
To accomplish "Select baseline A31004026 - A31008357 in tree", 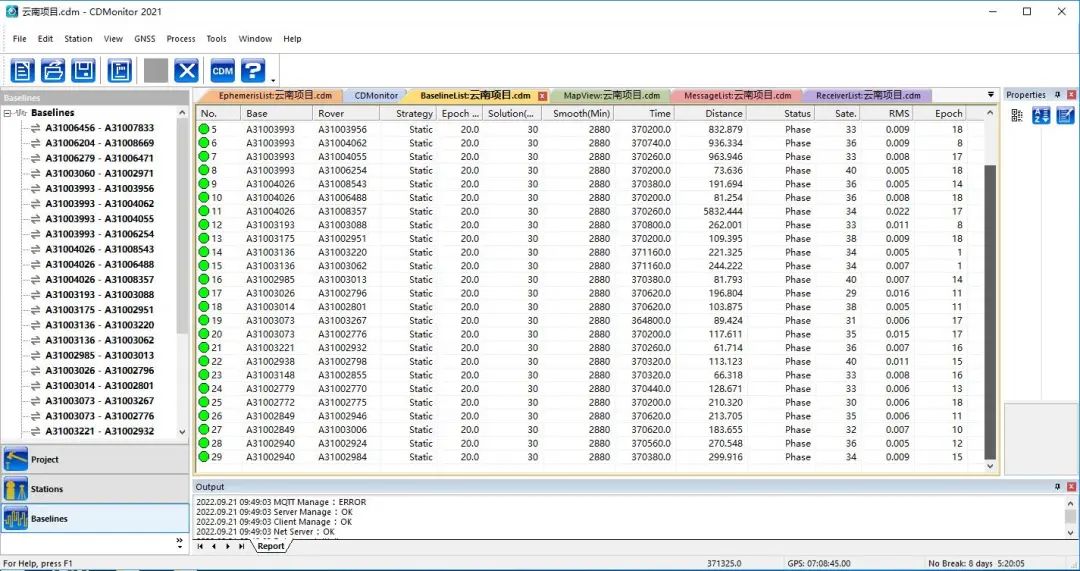I will click(99, 279).
